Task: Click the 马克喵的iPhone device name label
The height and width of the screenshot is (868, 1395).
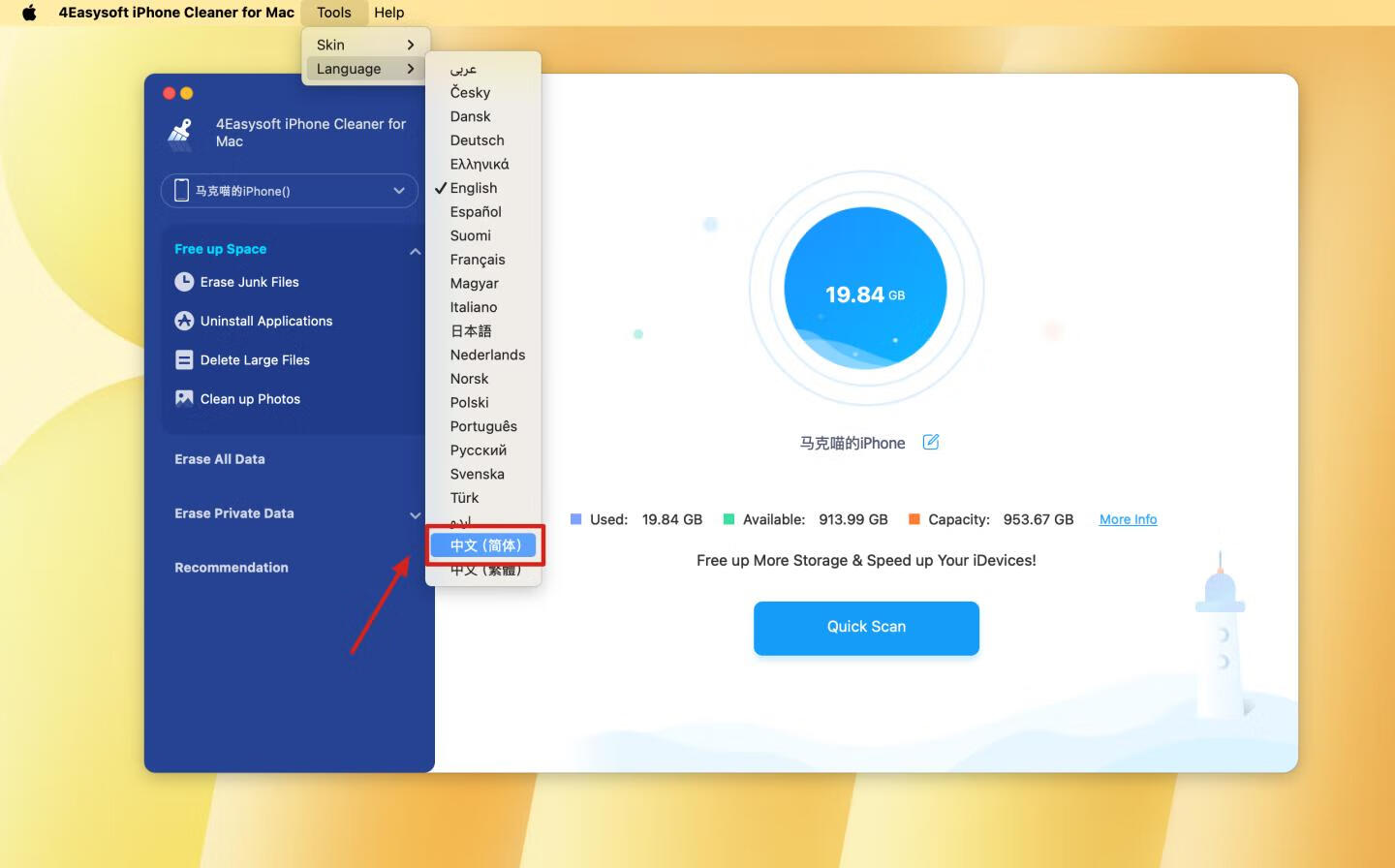Action: pyautogui.click(x=852, y=443)
